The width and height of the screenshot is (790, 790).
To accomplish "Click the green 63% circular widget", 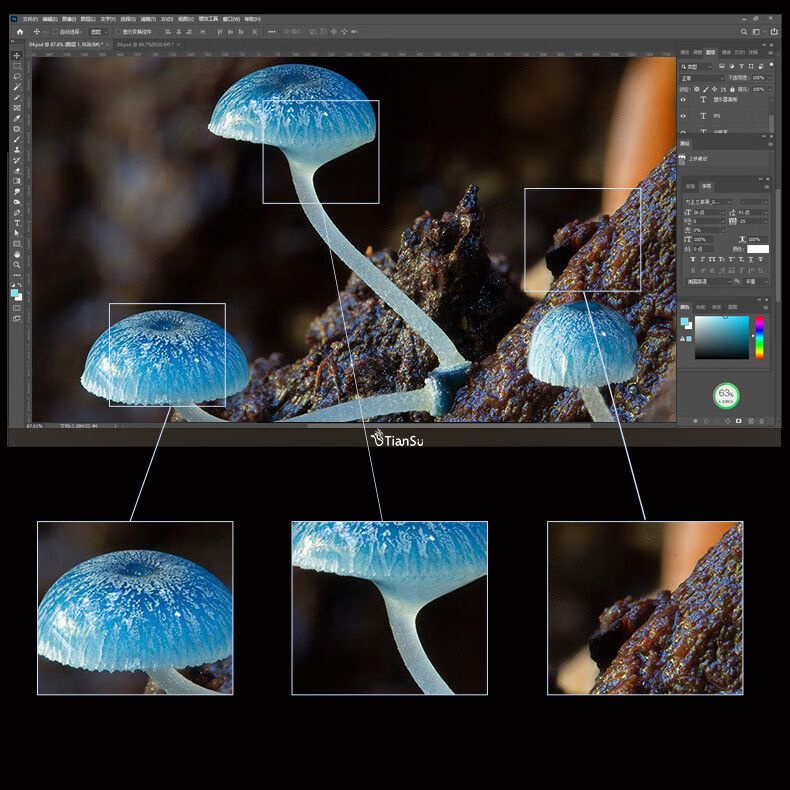I will click(x=726, y=396).
